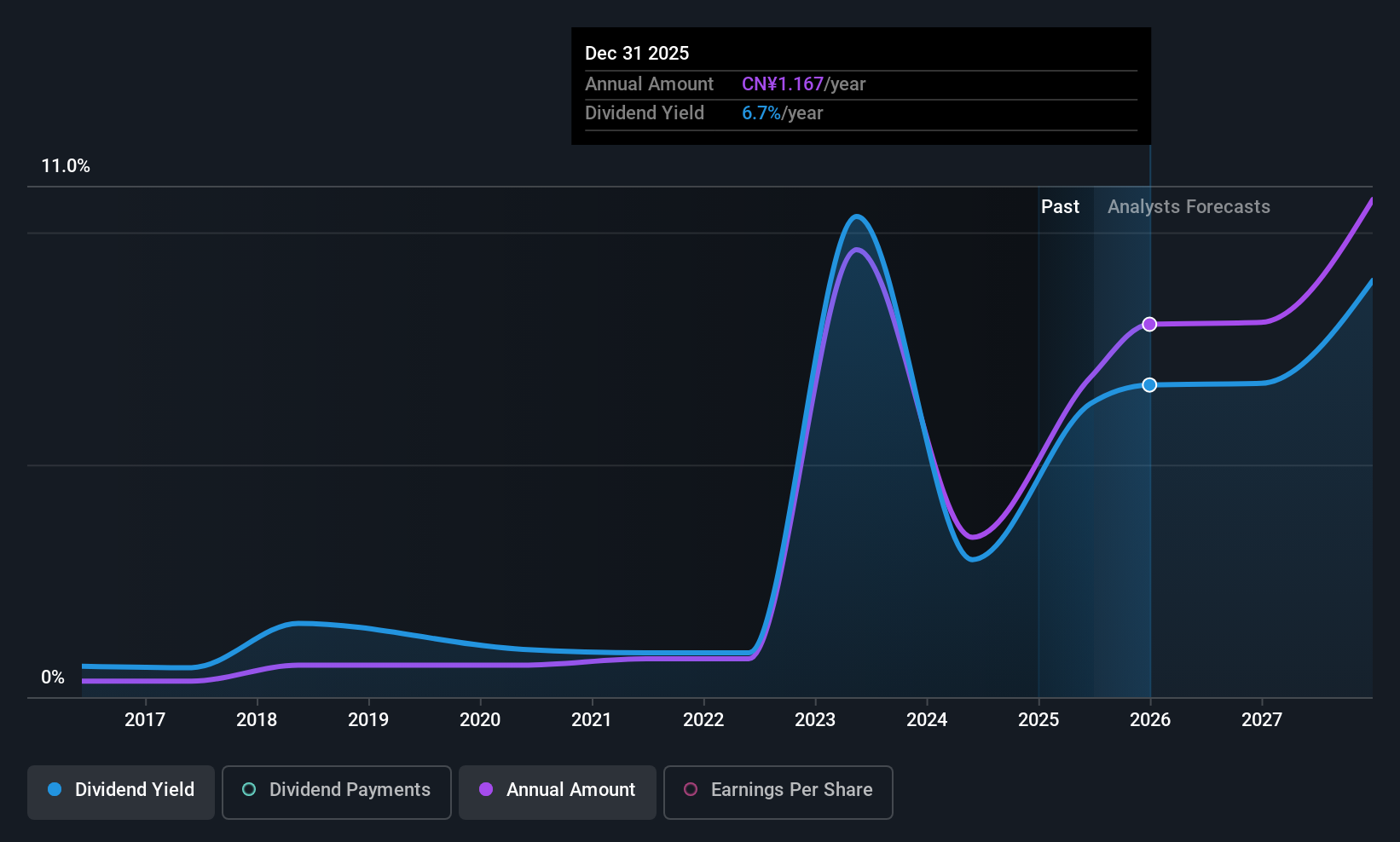
Task: Select the blue yield data point at 2026
Action: pos(1149,385)
